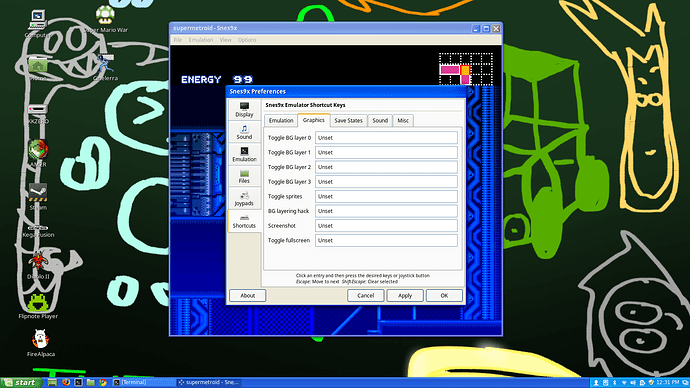Image resolution: width=690 pixels, height=388 pixels.
Task: Open the Display preferences section
Action: 244,110
